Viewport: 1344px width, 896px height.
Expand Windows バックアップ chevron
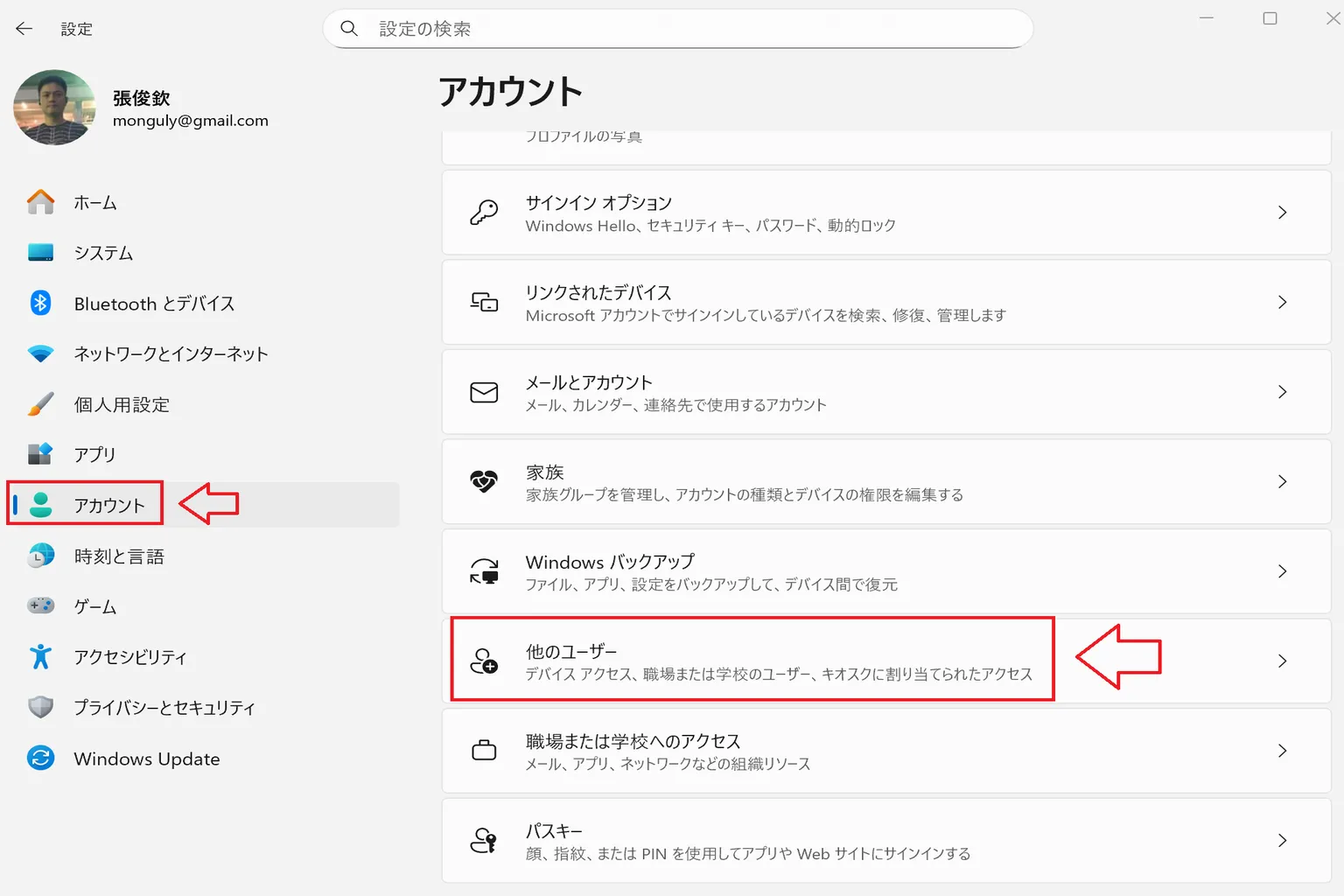coord(1282,571)
